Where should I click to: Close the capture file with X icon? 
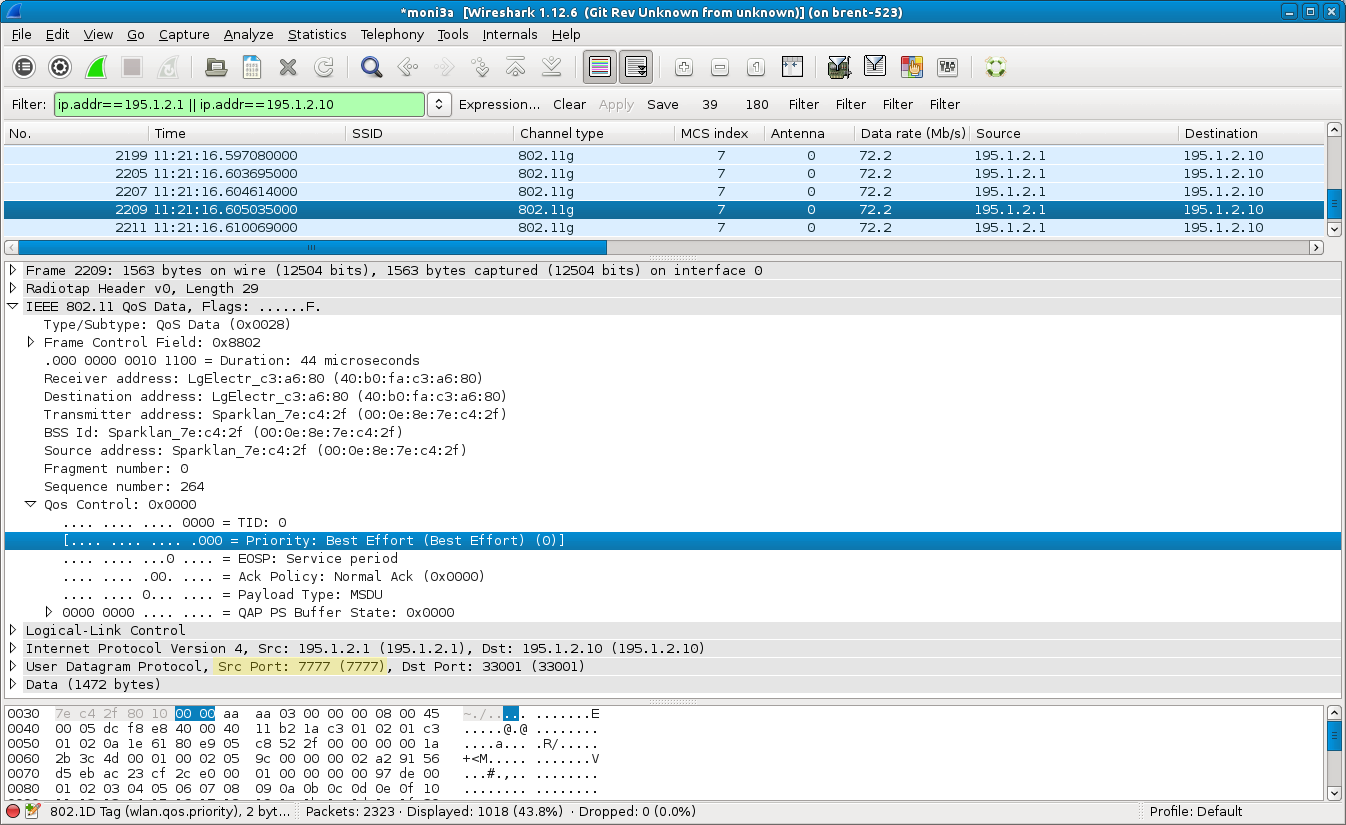tap(288, 68)
